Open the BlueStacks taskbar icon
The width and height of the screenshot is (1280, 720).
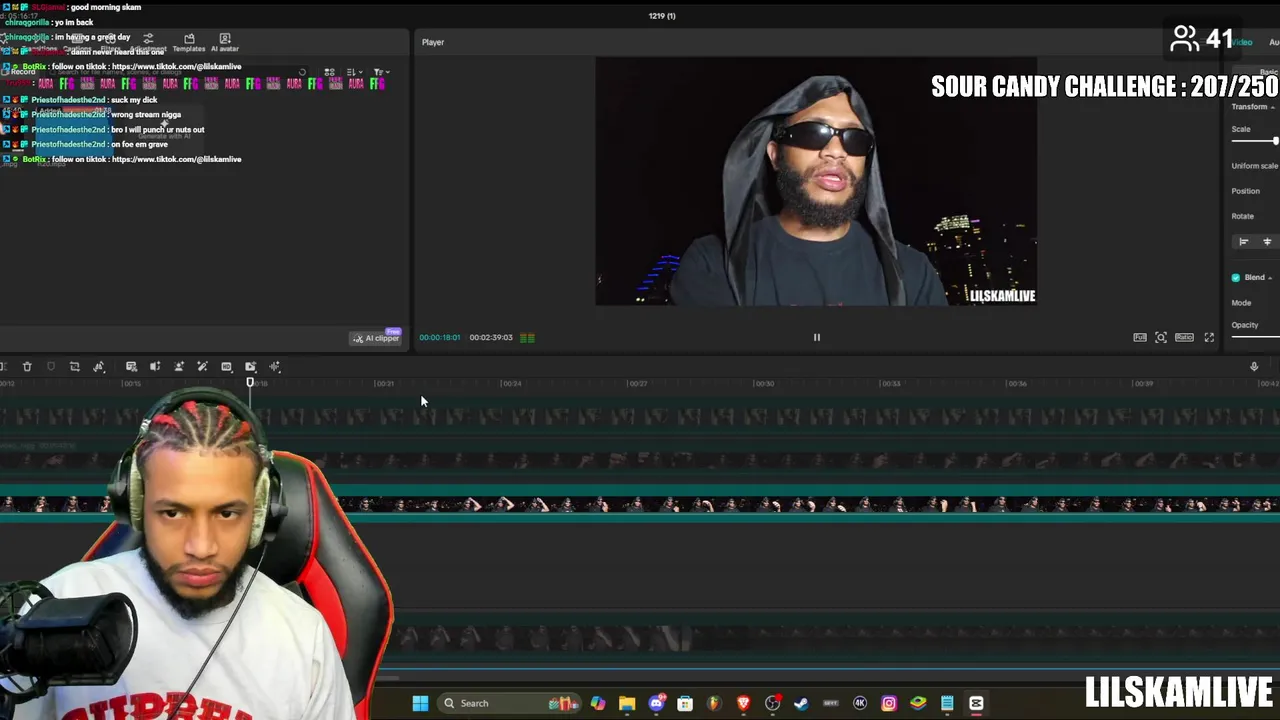click(917, 703)
